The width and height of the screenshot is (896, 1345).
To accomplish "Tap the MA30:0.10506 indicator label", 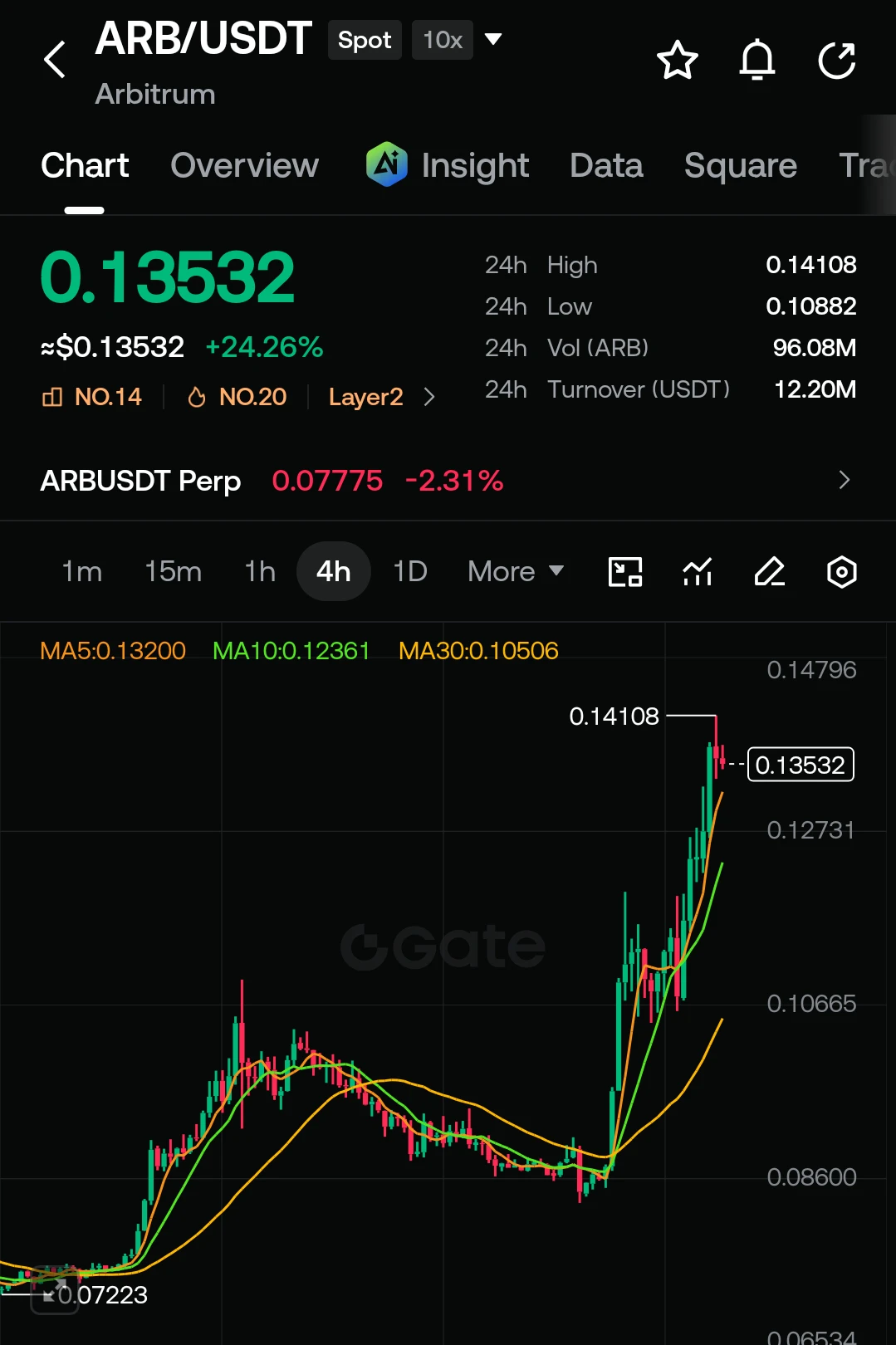I will tap(478, 650).
